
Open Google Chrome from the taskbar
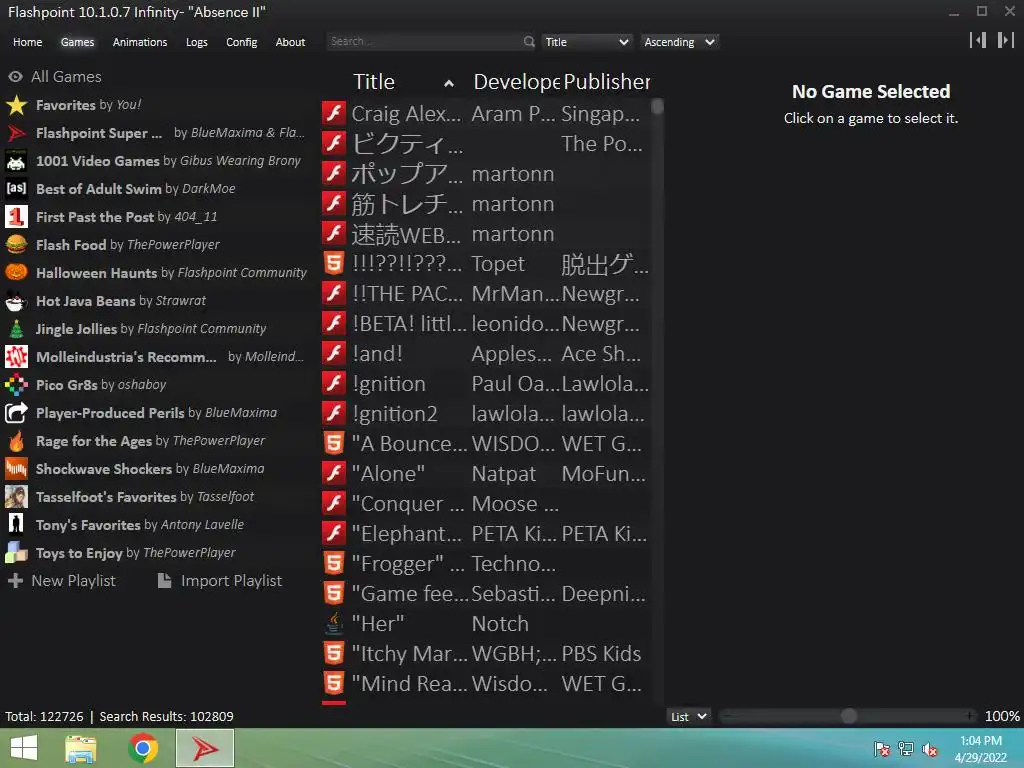(142, 748)
